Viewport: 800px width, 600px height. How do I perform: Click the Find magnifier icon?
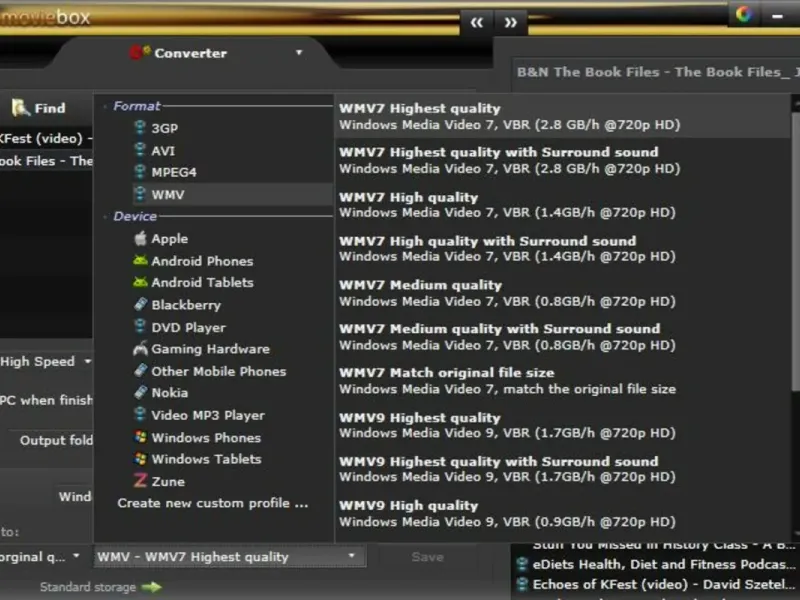click(x=20, y=107)
